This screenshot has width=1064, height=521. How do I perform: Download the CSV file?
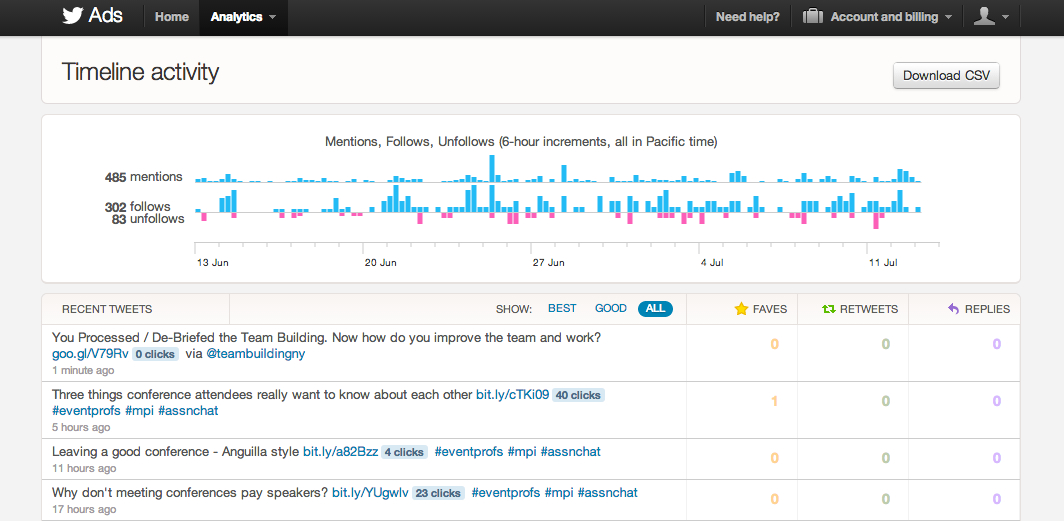[946, 75]
